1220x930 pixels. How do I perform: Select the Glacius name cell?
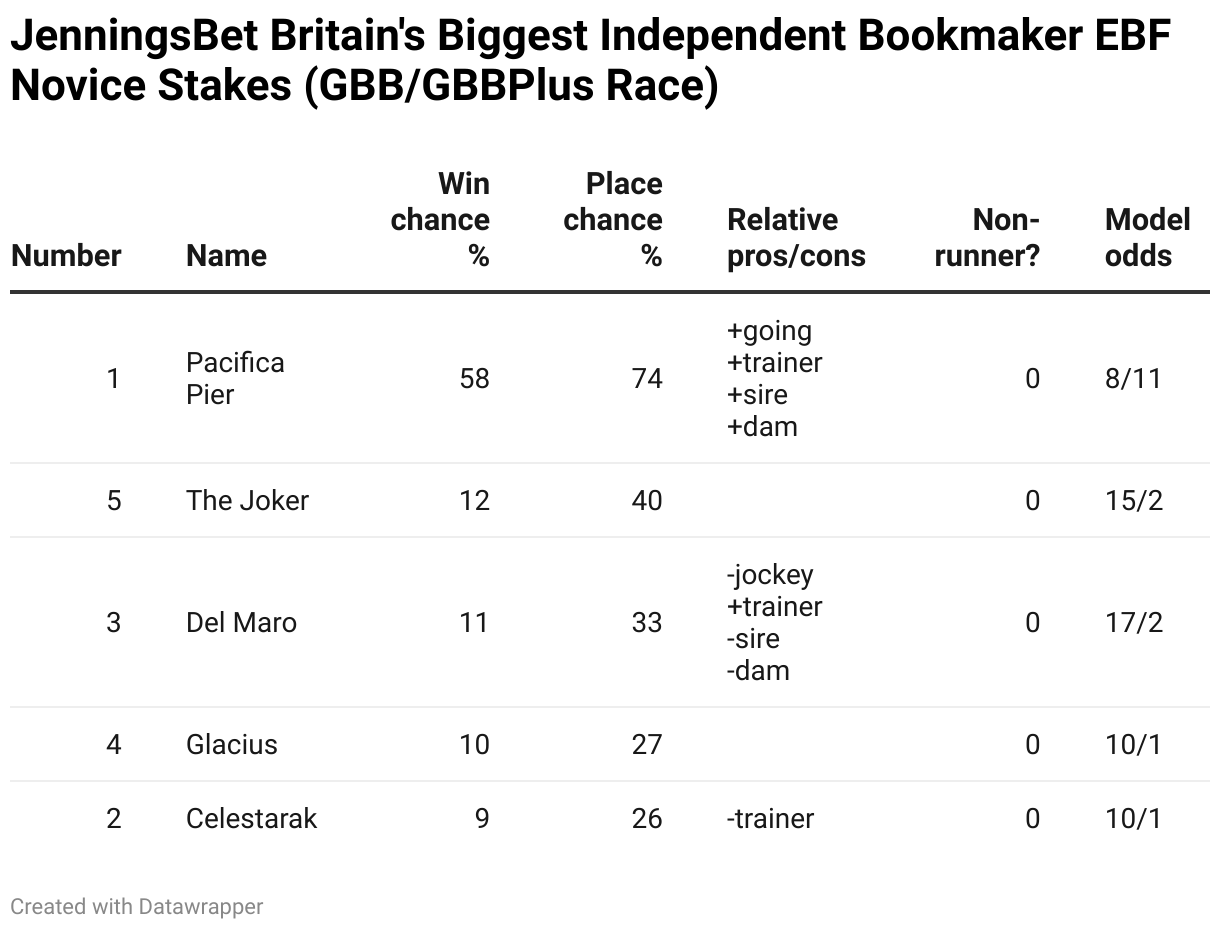(232, 744)
